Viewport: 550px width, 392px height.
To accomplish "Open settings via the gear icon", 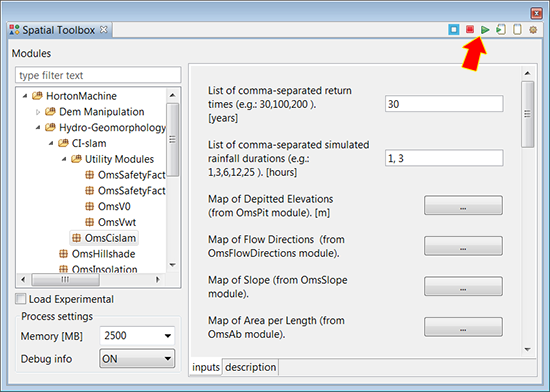I will [x=533, y=30].
